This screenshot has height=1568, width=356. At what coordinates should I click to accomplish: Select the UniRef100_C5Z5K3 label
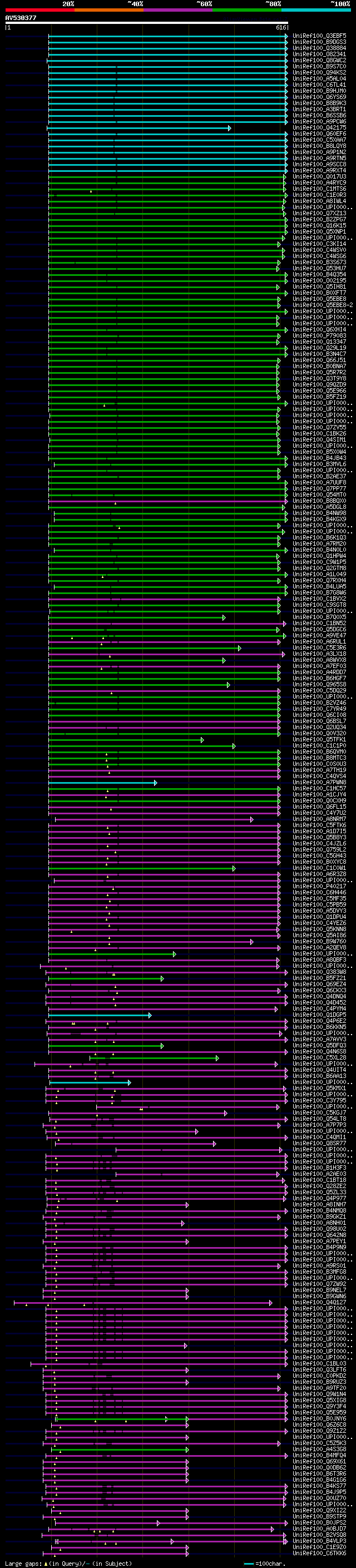click(319, 1443)
